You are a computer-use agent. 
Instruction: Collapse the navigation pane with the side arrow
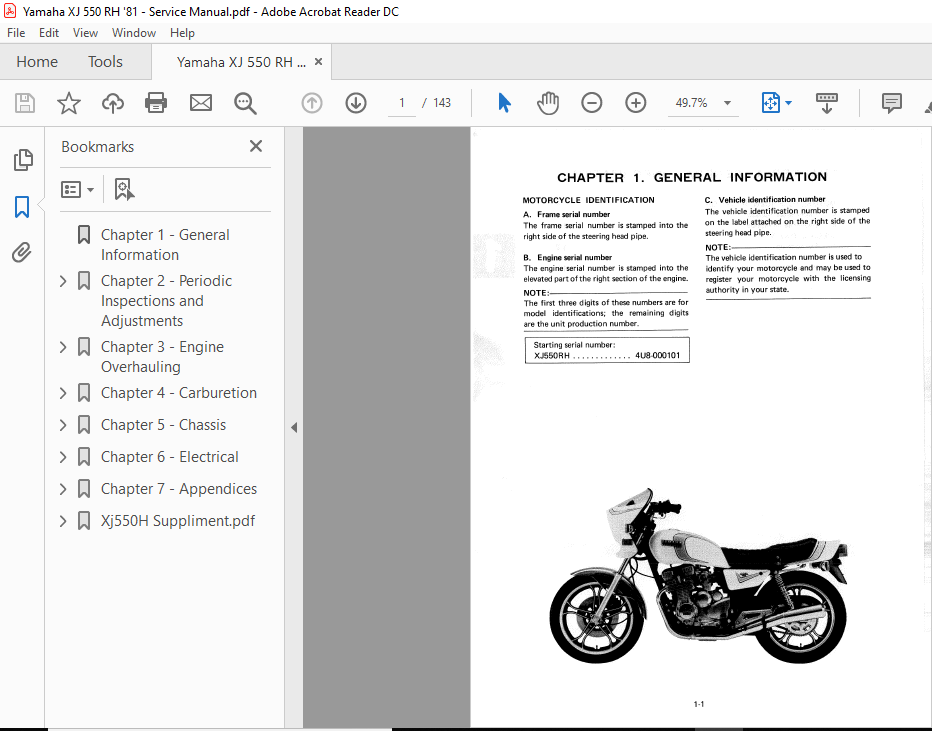pyautogui.click(x=294, y=427)
